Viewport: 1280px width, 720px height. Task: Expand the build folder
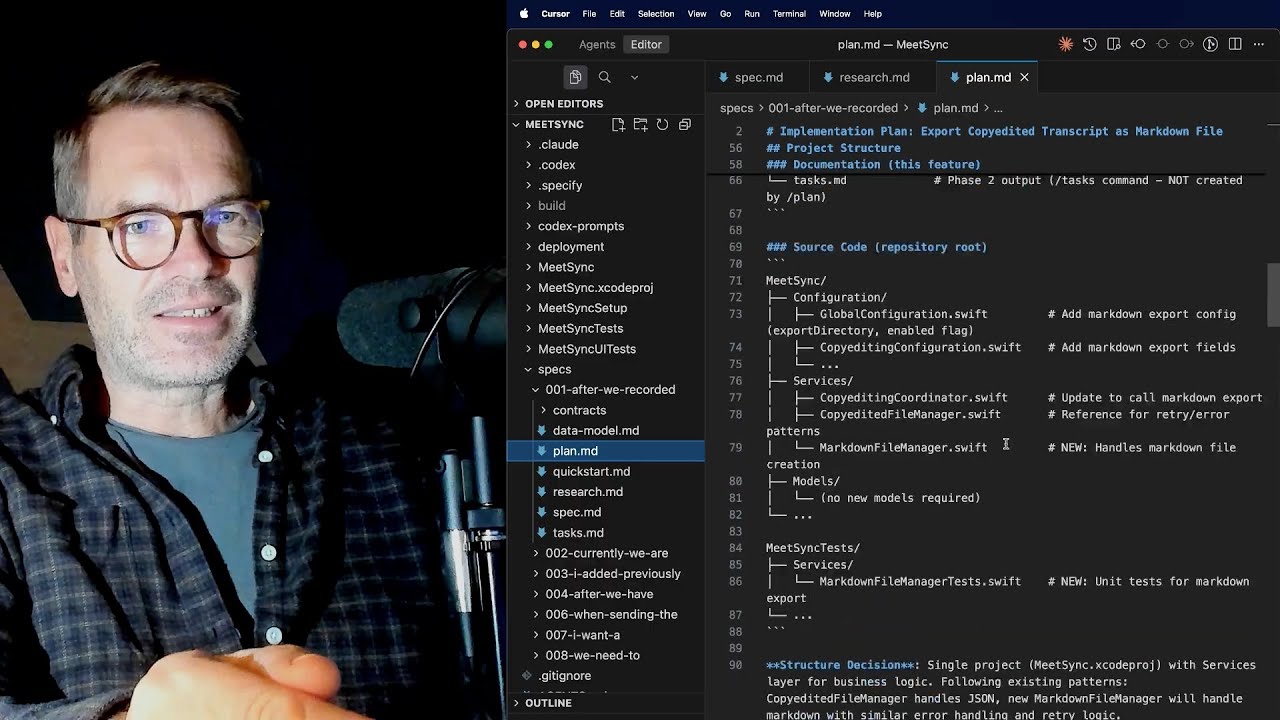coord(605,206)
